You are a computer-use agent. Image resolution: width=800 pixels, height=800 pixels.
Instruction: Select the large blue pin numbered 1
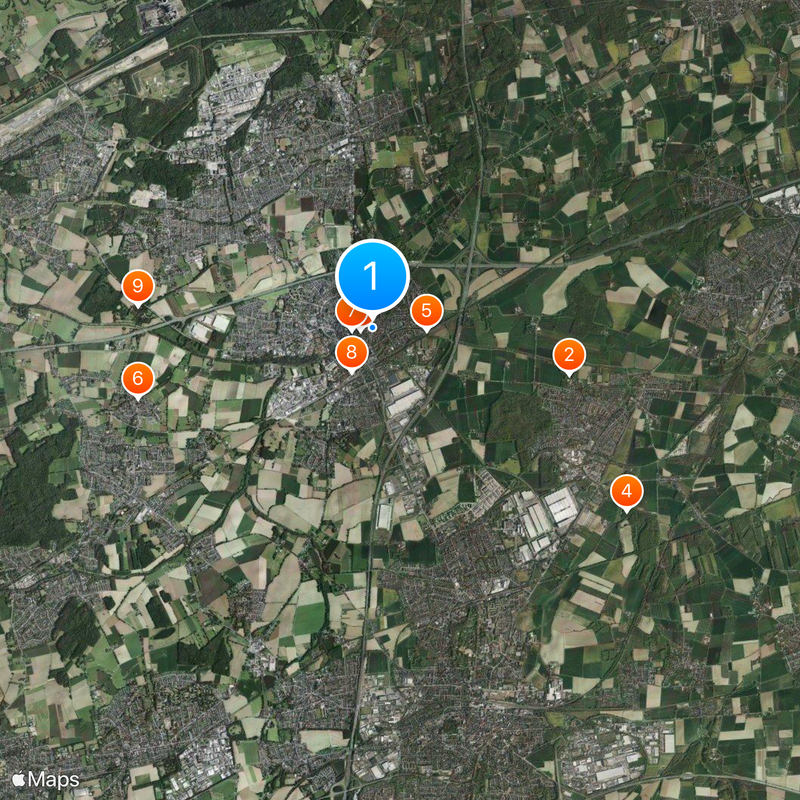point(372,276)
